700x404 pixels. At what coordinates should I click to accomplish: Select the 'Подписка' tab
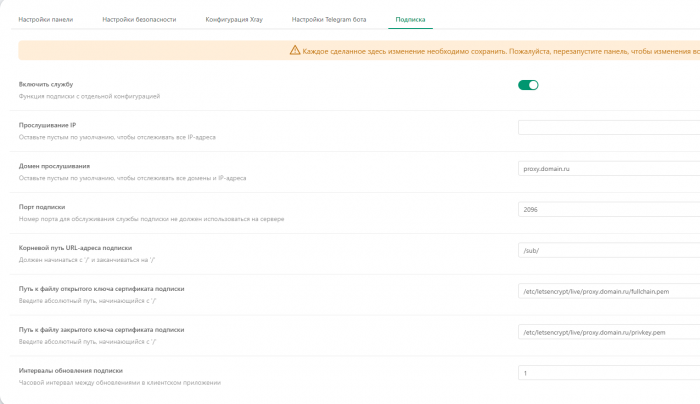(411, 19)
